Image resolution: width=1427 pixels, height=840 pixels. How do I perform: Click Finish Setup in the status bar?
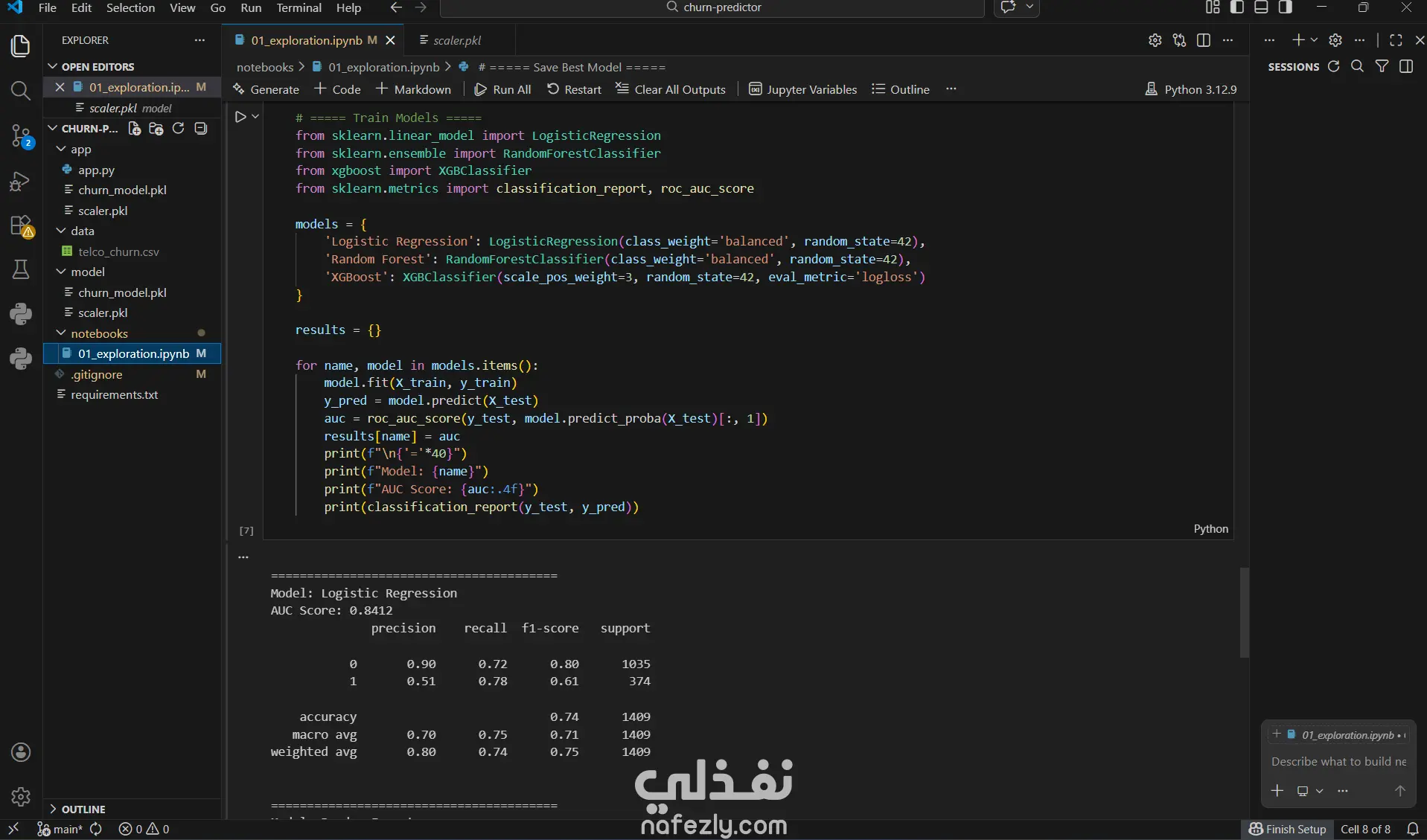(x=1287, y=829)
